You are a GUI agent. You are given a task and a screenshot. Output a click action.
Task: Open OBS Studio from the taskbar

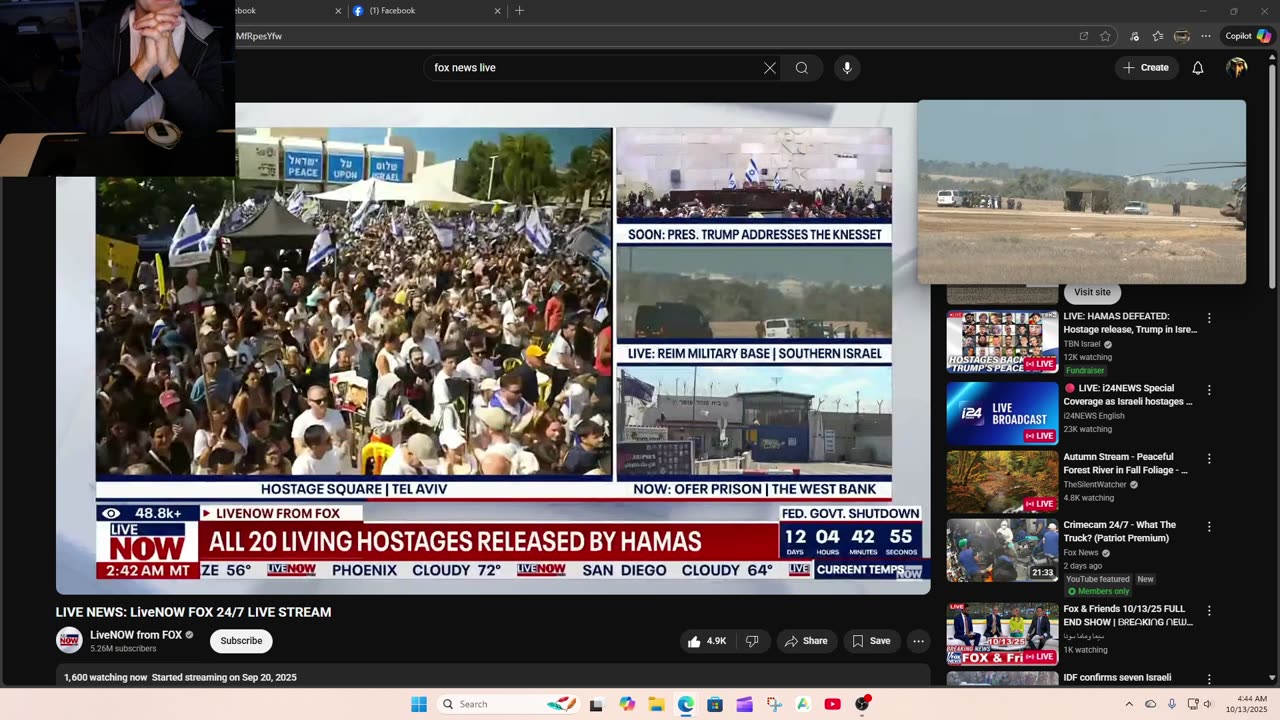pyautogui.click(x=862, y=704)
